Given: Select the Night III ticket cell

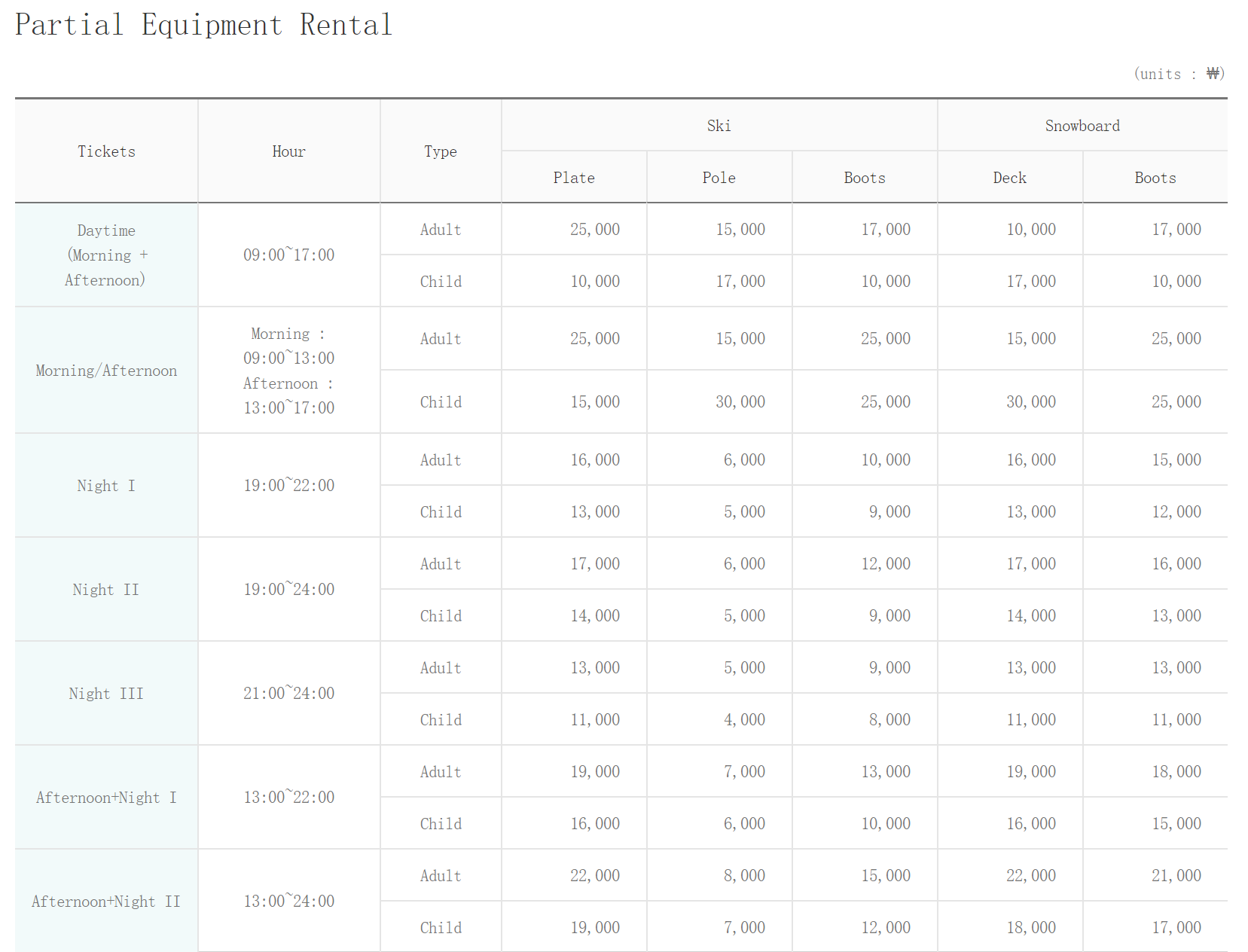Looking at the screenshot, I should point(106,694).
